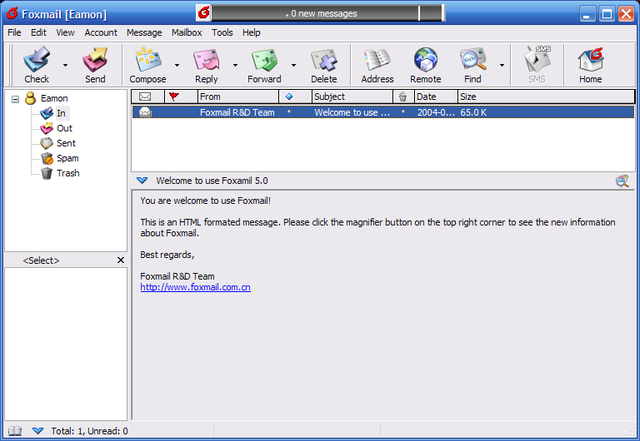Close the <Select> panel
The width and height of the screenshot is (640, 441).
(x=121, y=260)
